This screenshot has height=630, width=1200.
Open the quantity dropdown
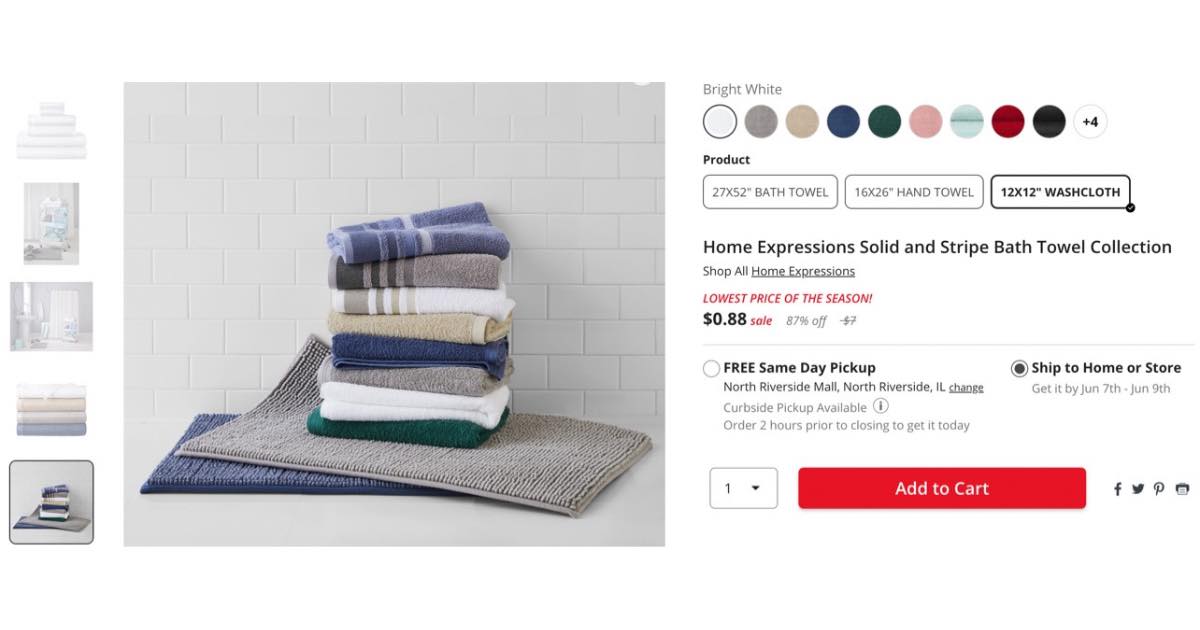click(x=743, y=488)
